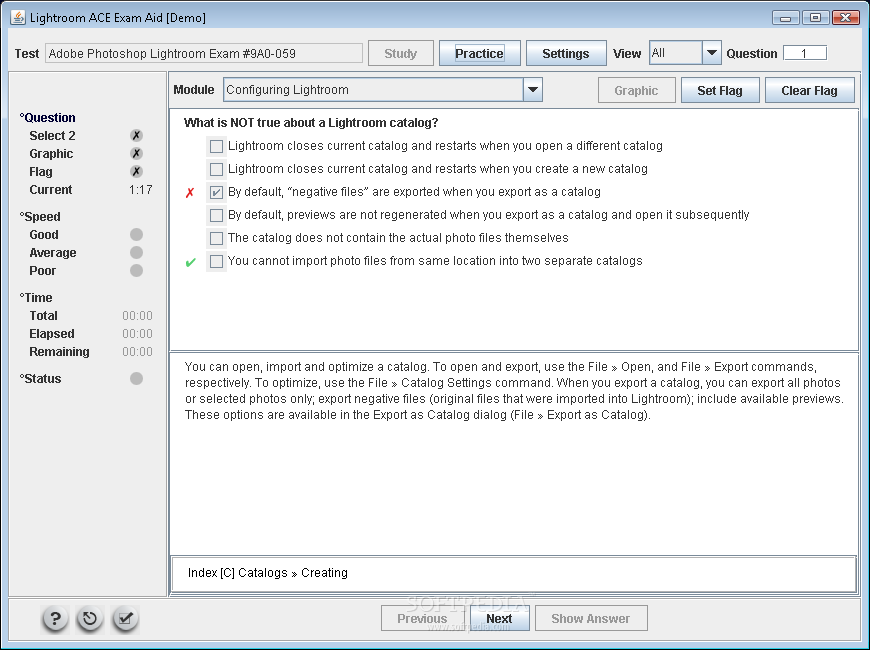Click the Average speed indicator dot
The width and height of the screenshot is (870, 650).
pos(136,253)
